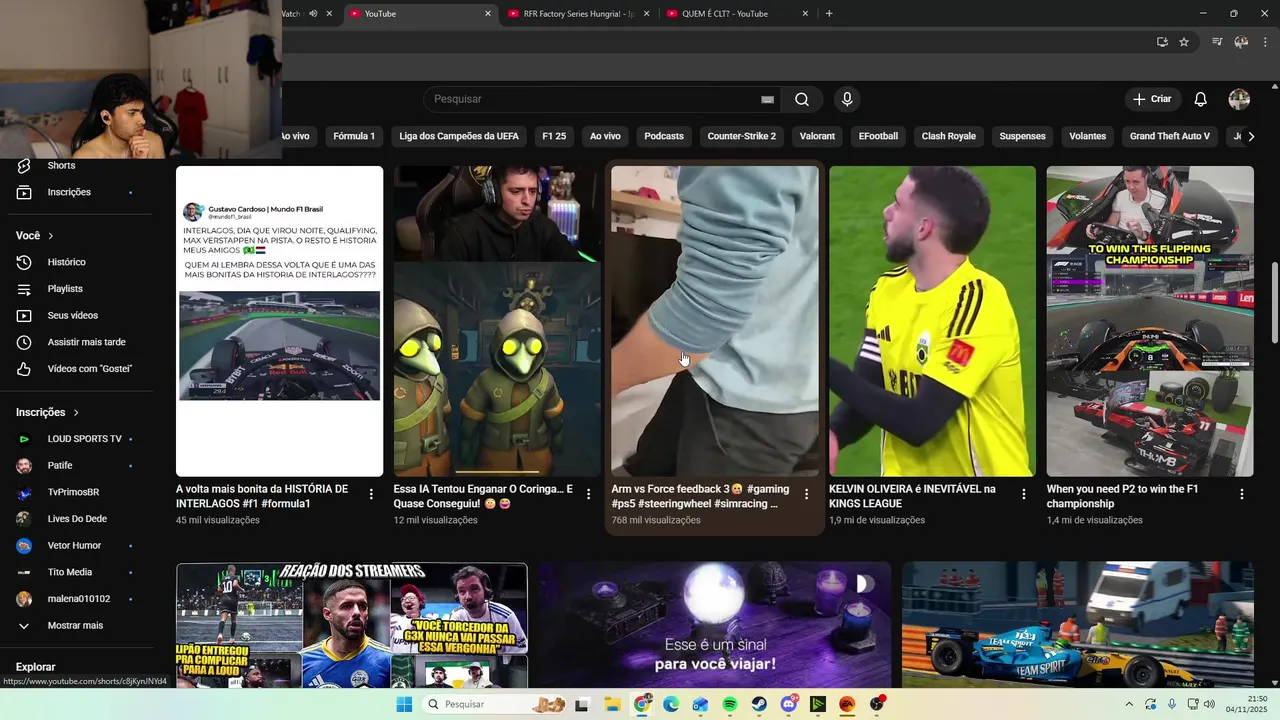
Task: Open Vetor Humor channel
Action: pos(74,546)
